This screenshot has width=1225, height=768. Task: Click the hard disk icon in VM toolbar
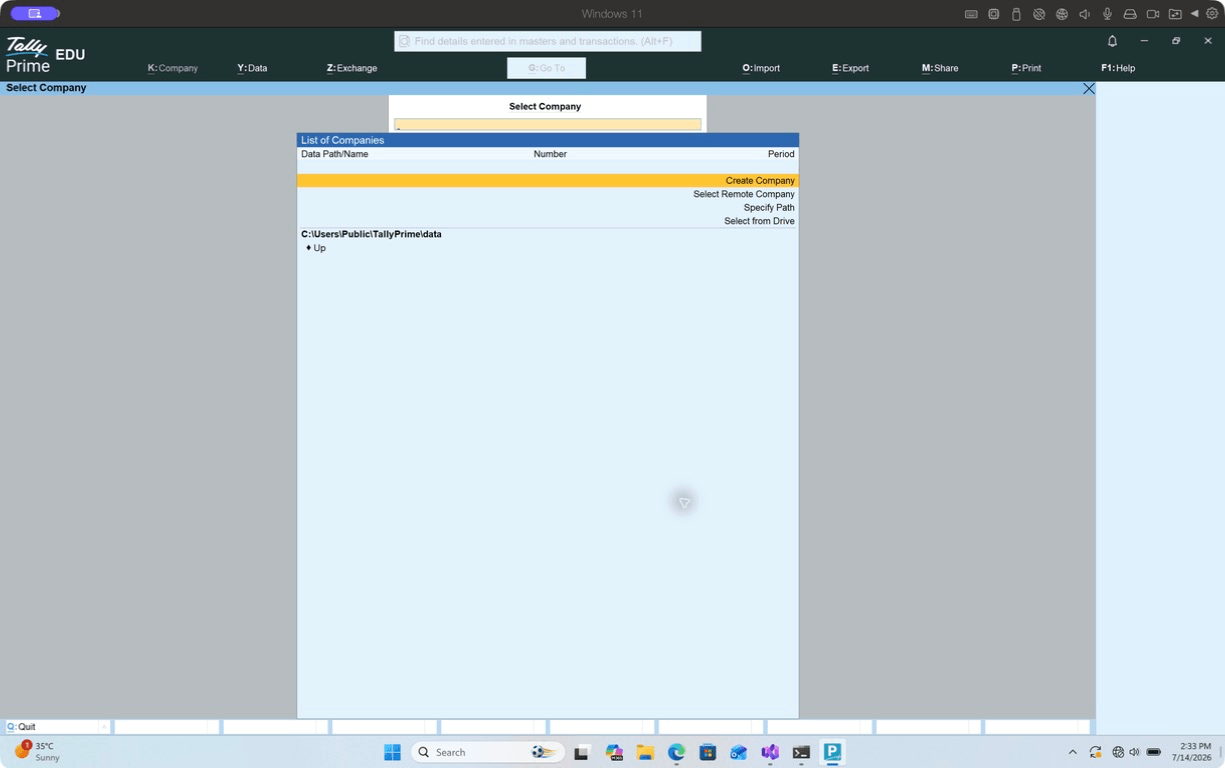tap(1130, 14)
